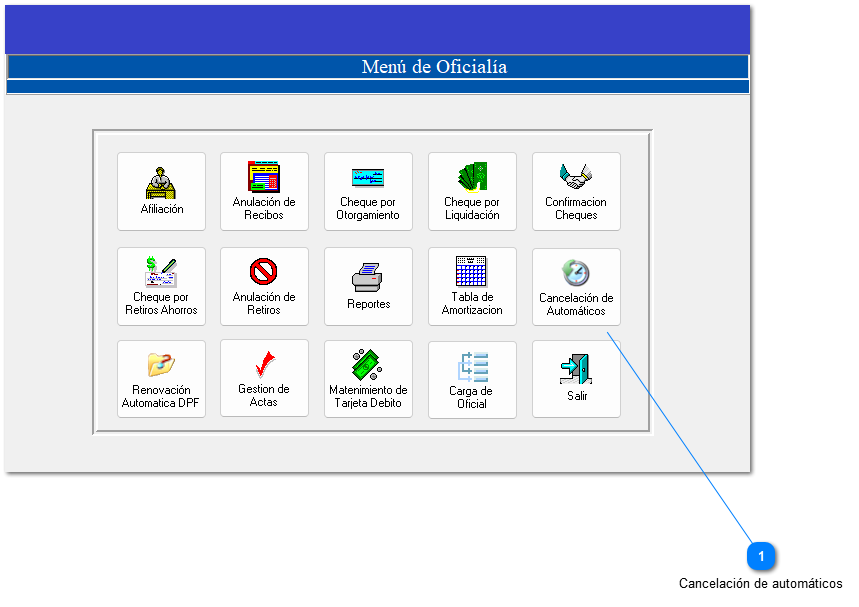Click the numbered callout marker 1

(x=761, y=555)
